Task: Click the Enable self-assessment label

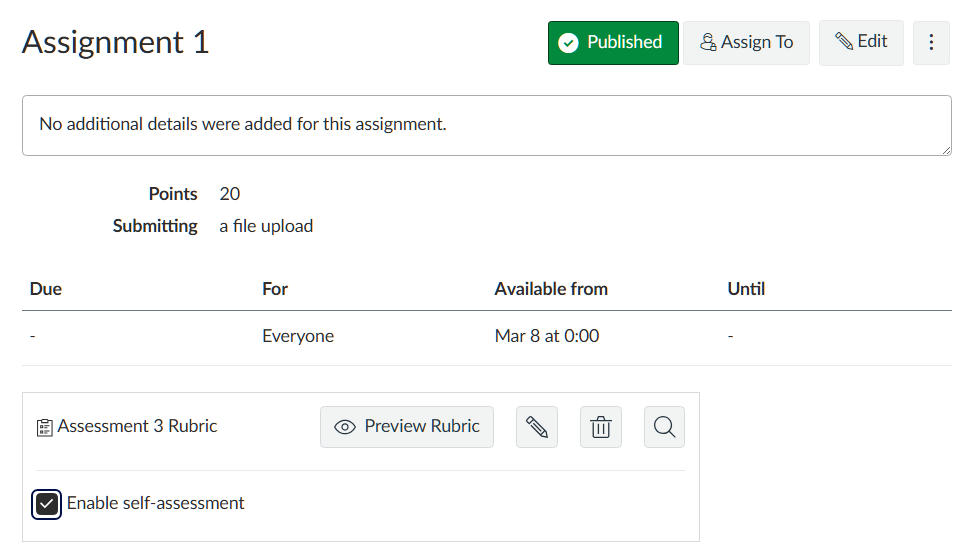Action: (155, 503)
